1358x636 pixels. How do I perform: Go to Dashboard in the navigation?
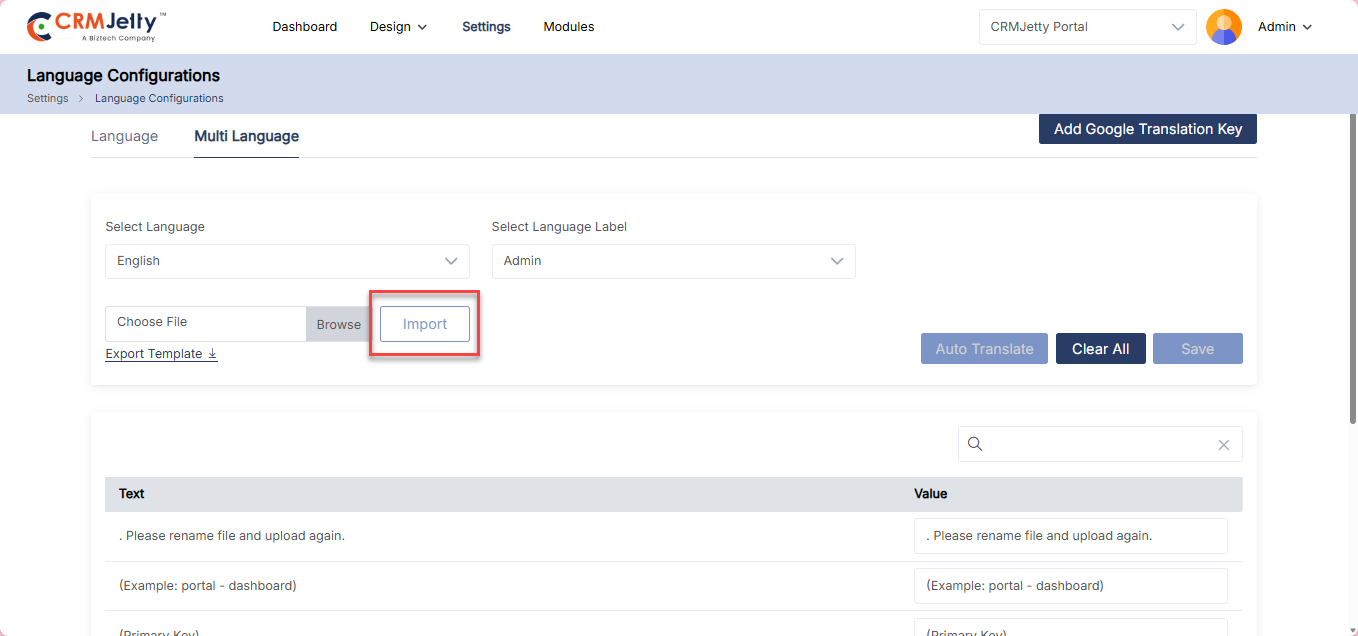(x=304, y=27)
